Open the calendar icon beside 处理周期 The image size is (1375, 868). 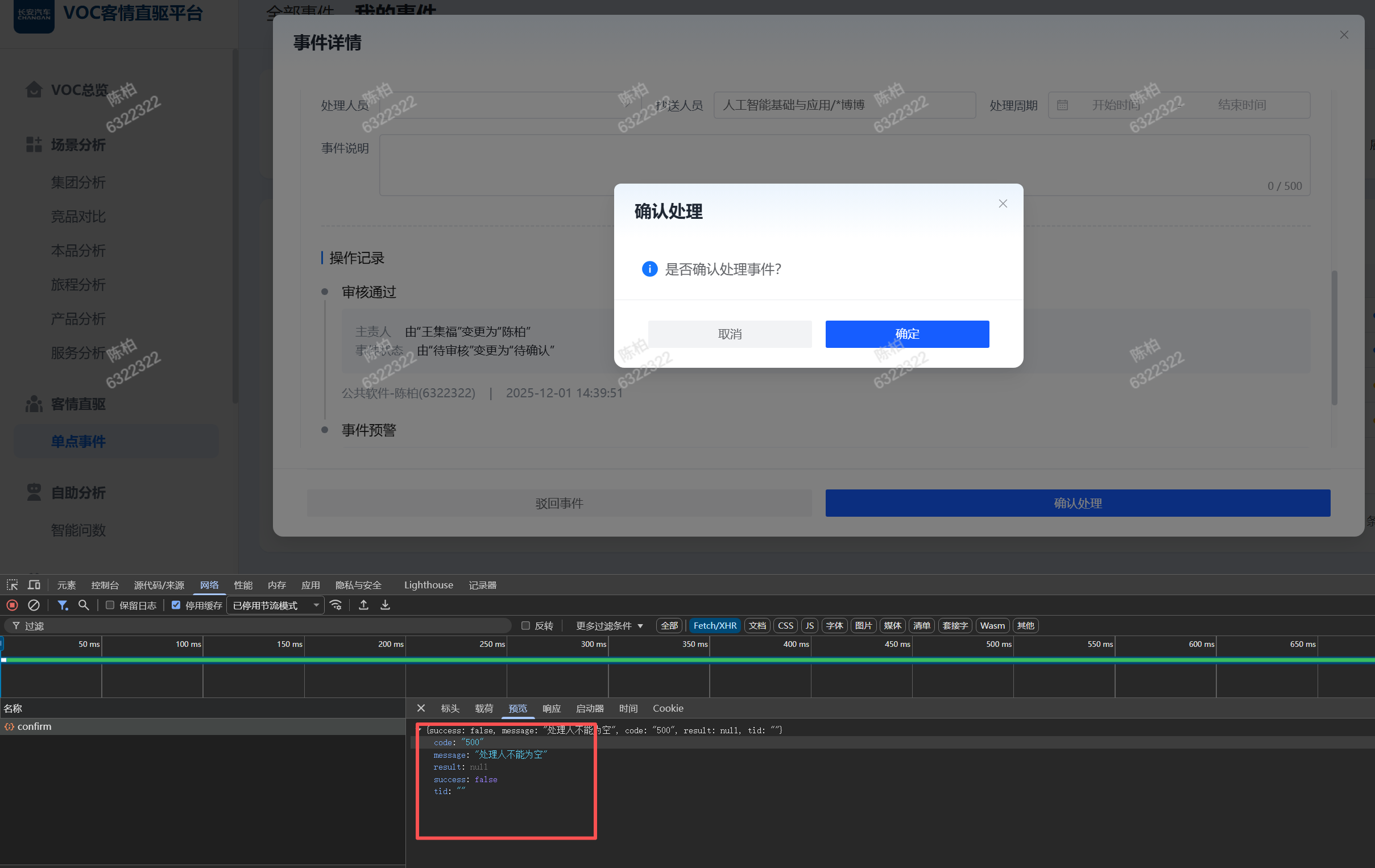[x=1062, y=105]
